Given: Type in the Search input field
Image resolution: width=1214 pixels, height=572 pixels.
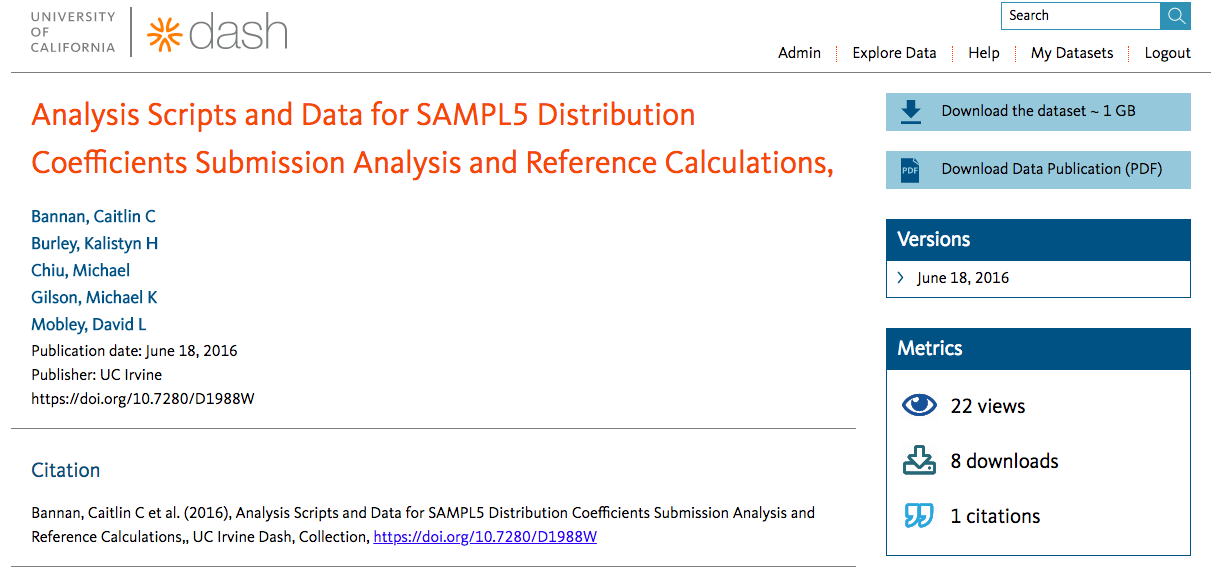Looking at the screenshot, I should [1080, 16].
